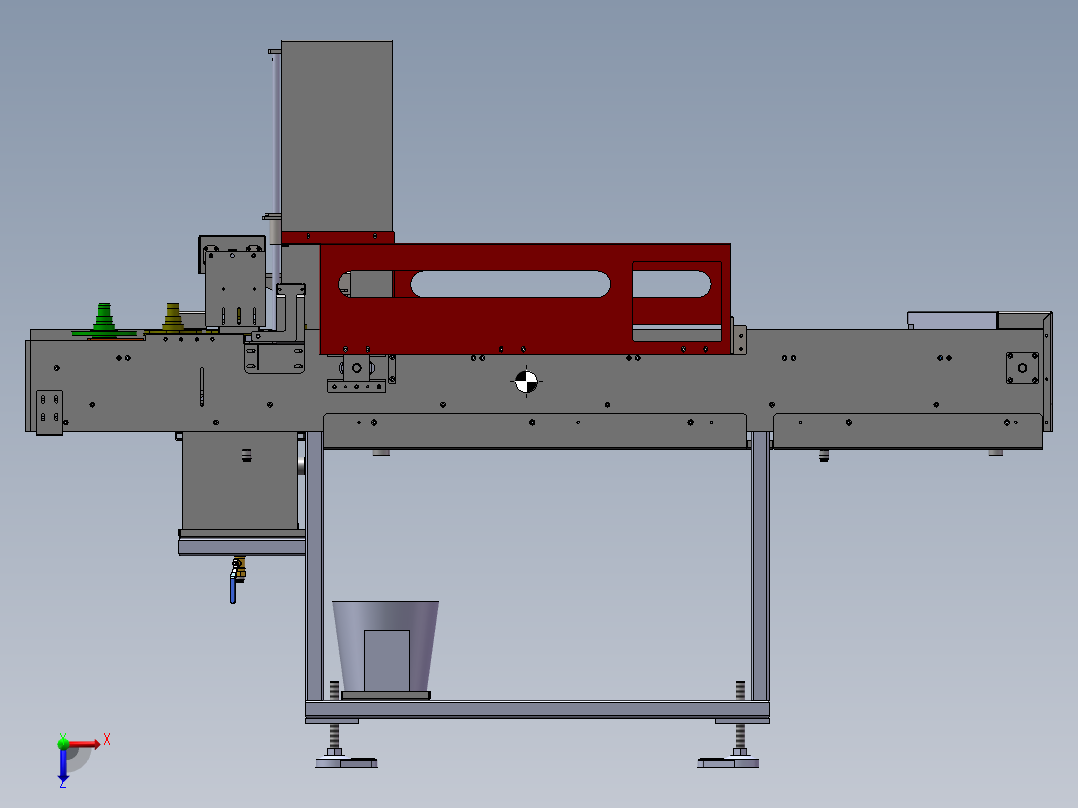The image size is (1078, 808).
Task: Select the blue Z axis of the triad
Action: click(x=63, y=764)
